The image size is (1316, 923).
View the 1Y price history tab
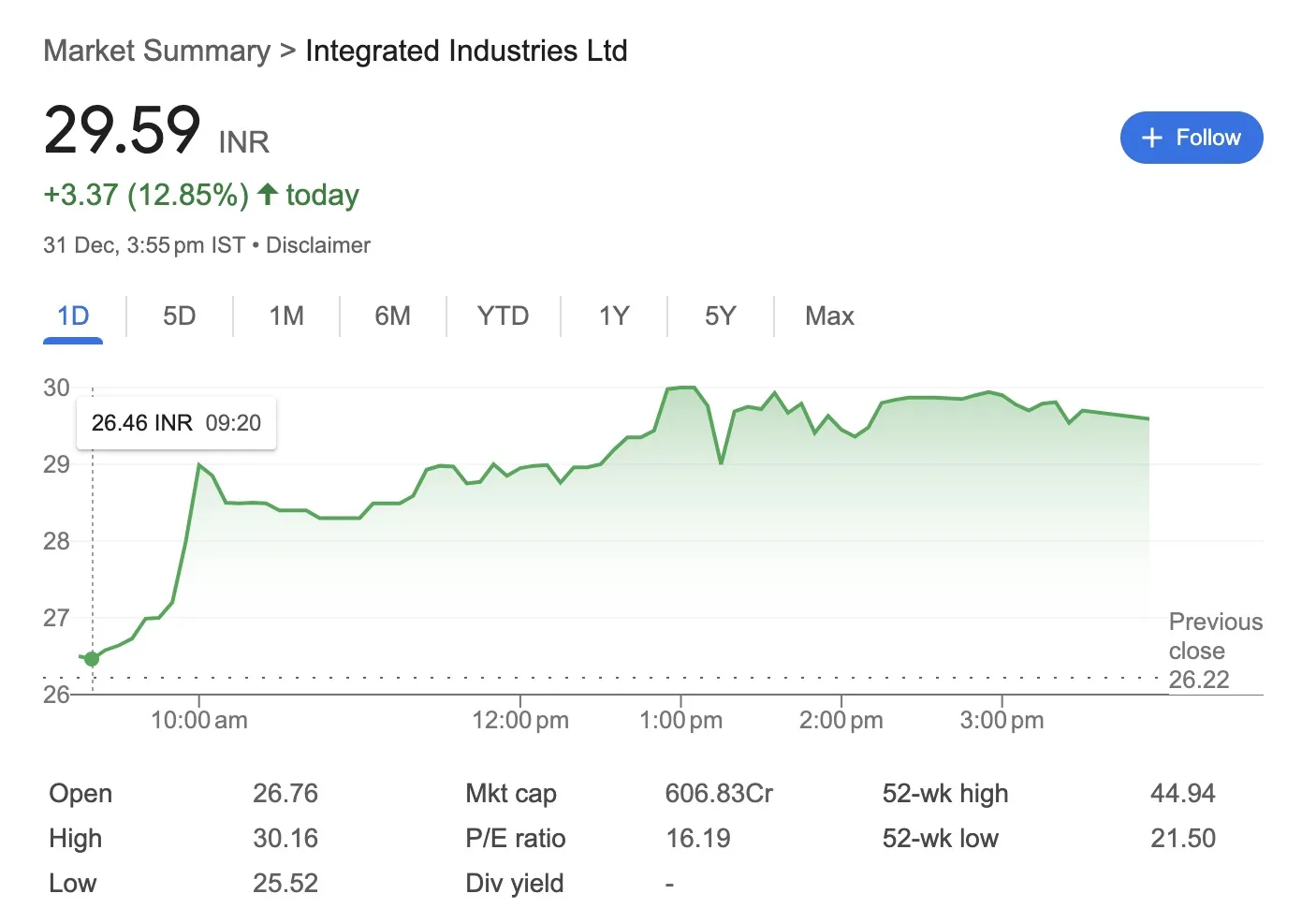[613, 316]
